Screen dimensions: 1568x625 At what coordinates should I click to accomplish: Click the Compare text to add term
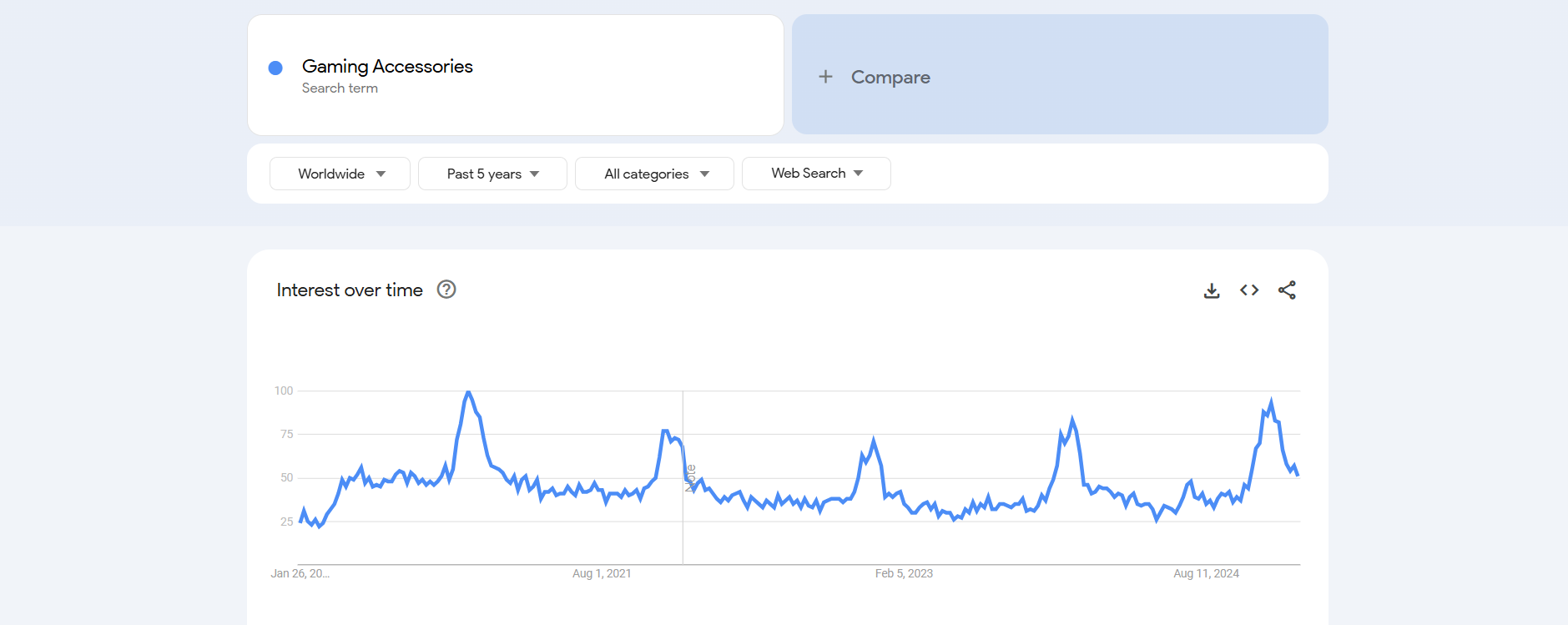[x=890, y=77]
